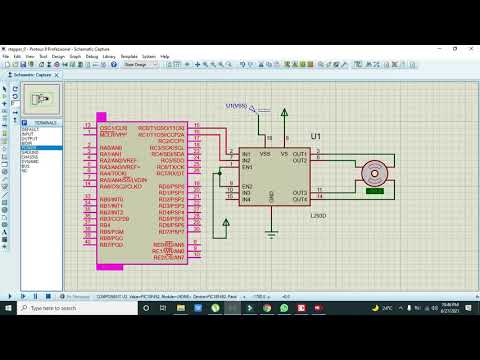This screenshot has height=360, width=480.
Task: Click the Windows Start button
Action: pos(8,308)
